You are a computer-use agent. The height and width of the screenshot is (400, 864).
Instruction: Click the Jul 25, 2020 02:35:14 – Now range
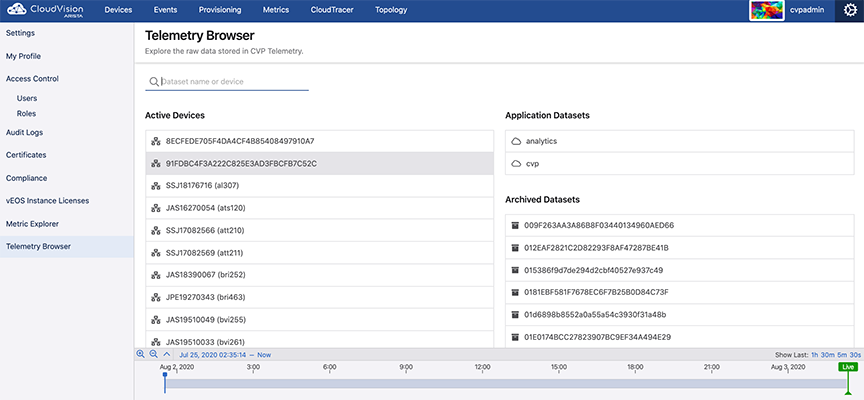pos(225,355)
